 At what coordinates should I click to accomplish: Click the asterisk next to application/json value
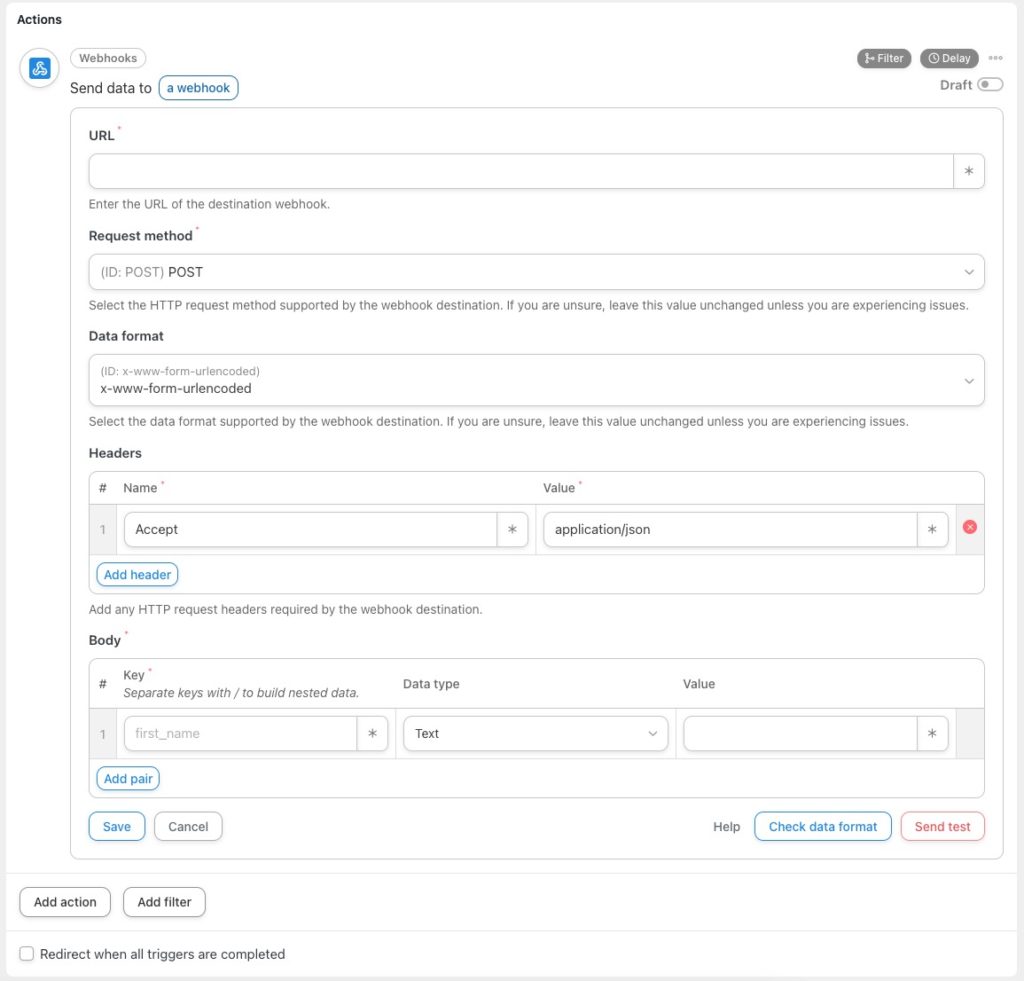click(932, 529)
